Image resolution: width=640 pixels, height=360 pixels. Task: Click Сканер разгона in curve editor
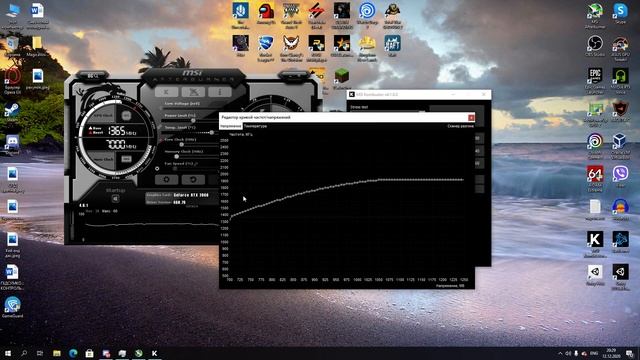click(x=460, y=126)
